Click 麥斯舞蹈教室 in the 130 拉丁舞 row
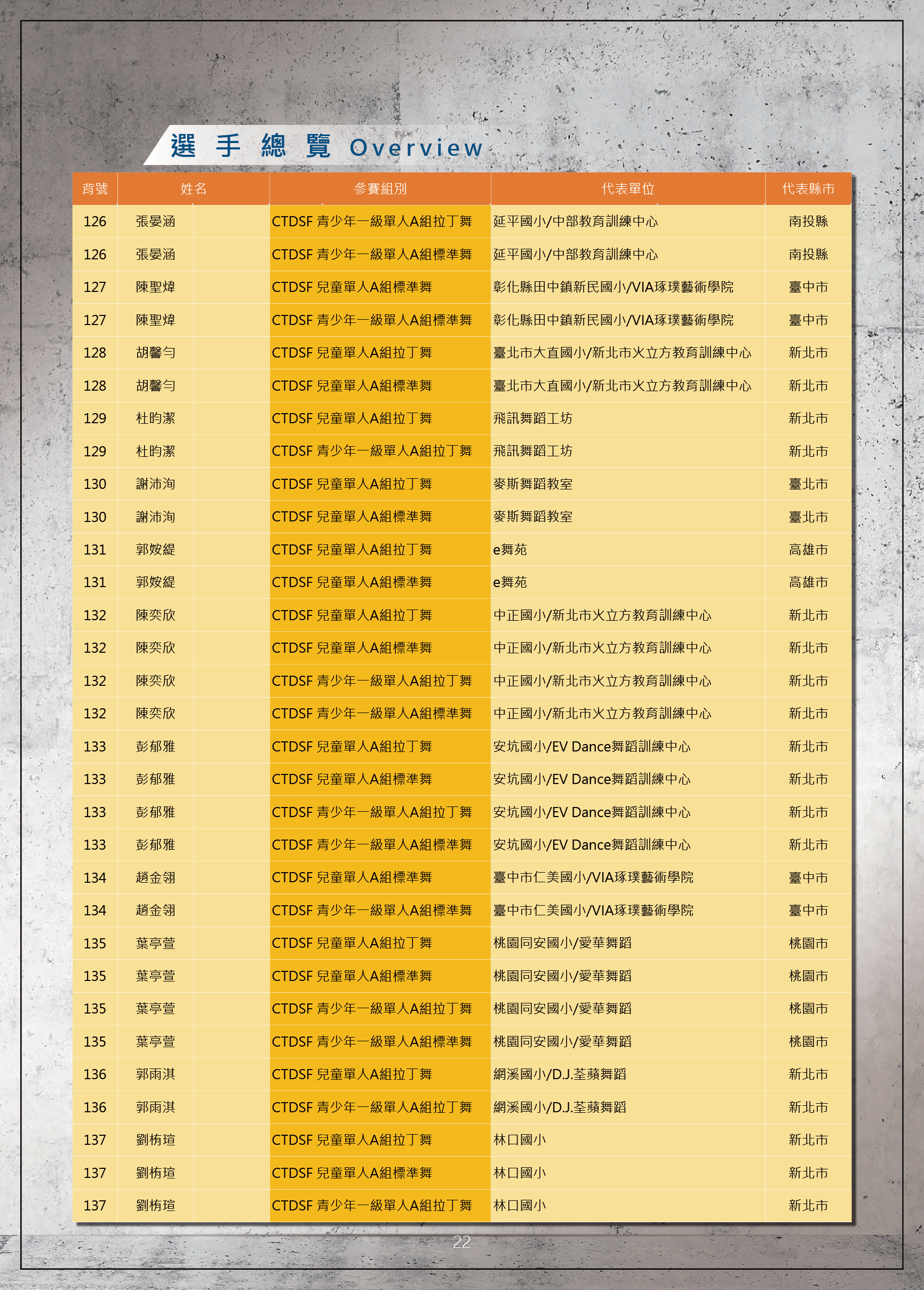Image resolution: width=924 pixels, height=1290 pixels. 533,484
